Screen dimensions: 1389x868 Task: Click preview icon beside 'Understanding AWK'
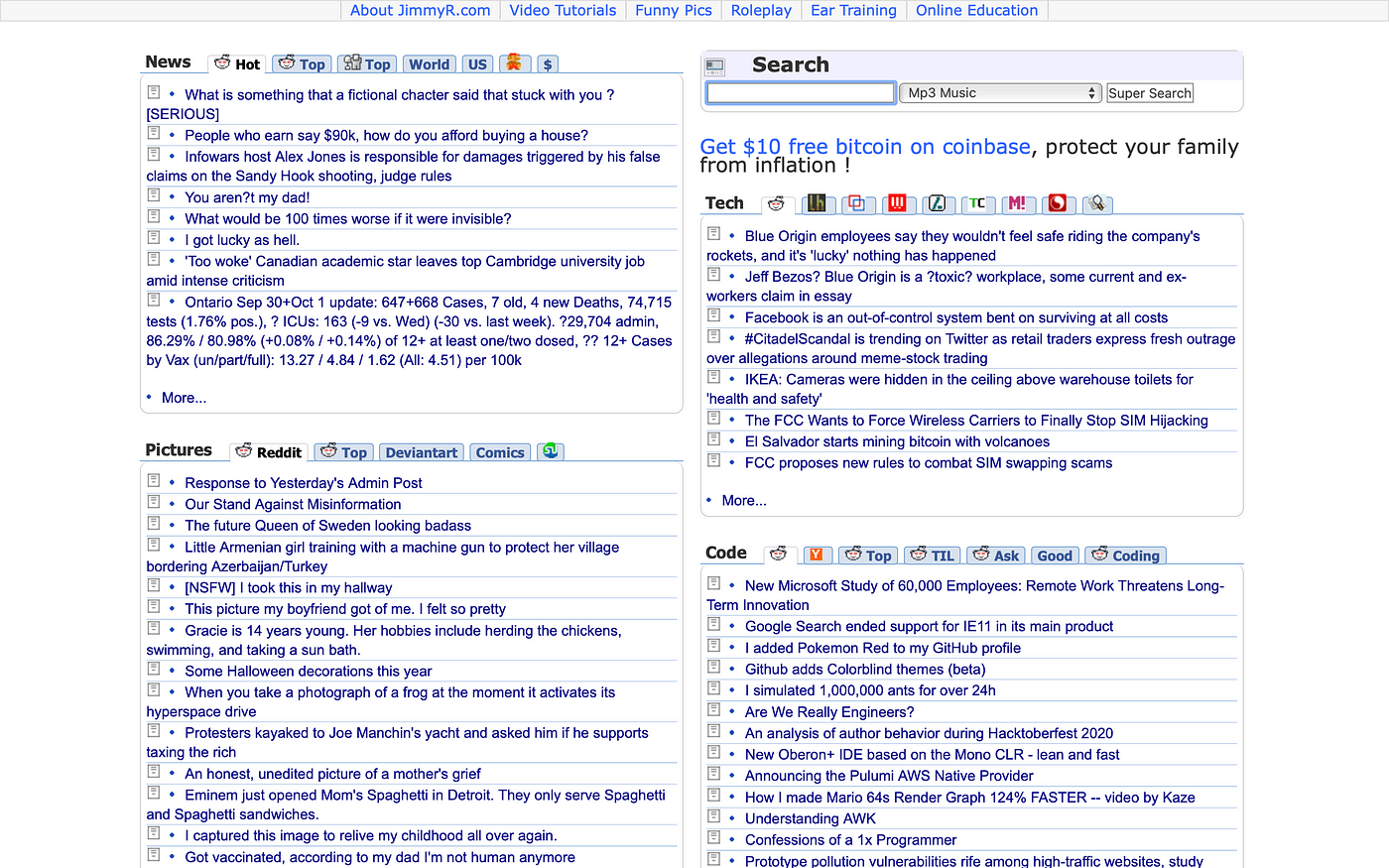tap(713, 815)
